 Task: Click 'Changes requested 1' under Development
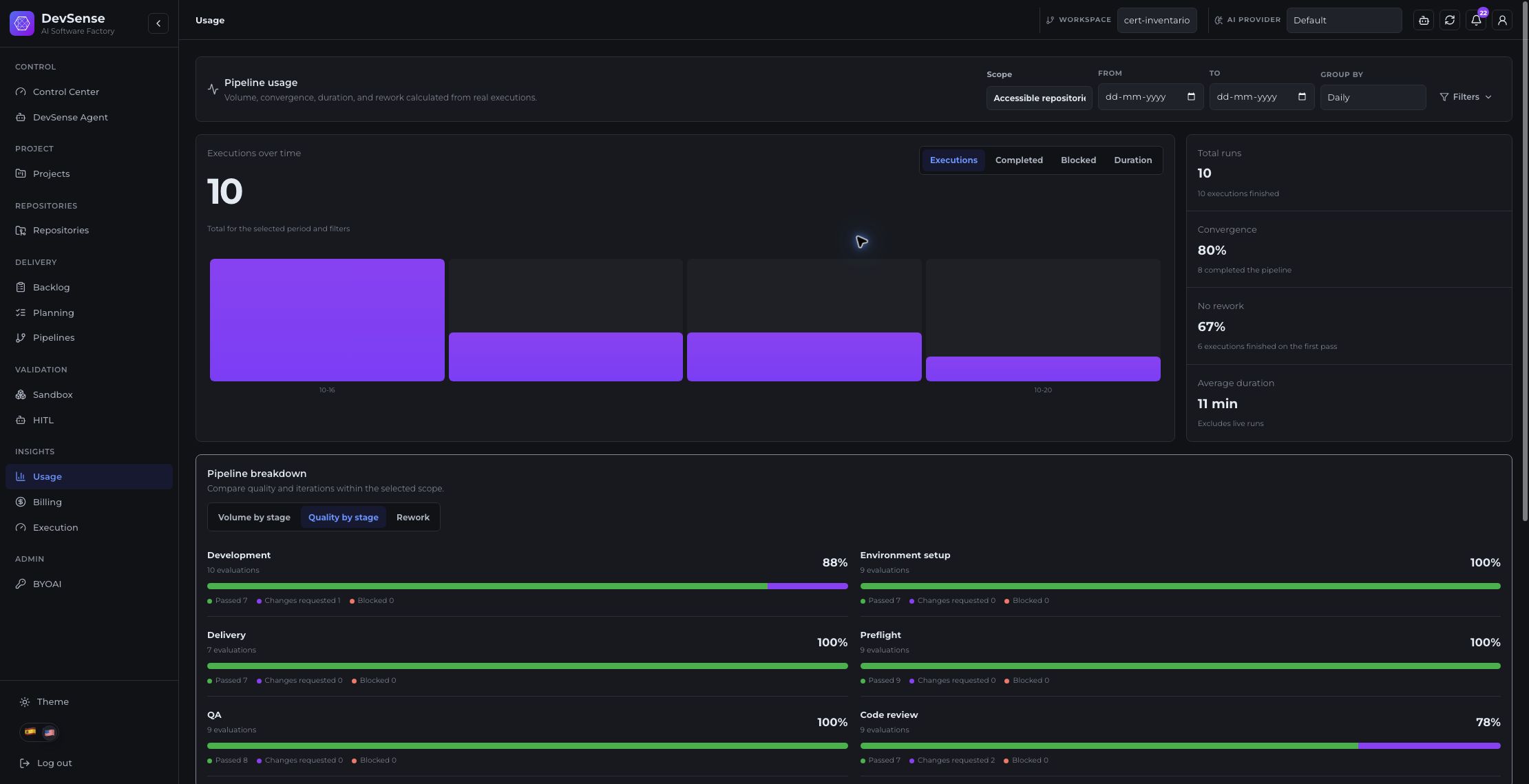[302, 601]
